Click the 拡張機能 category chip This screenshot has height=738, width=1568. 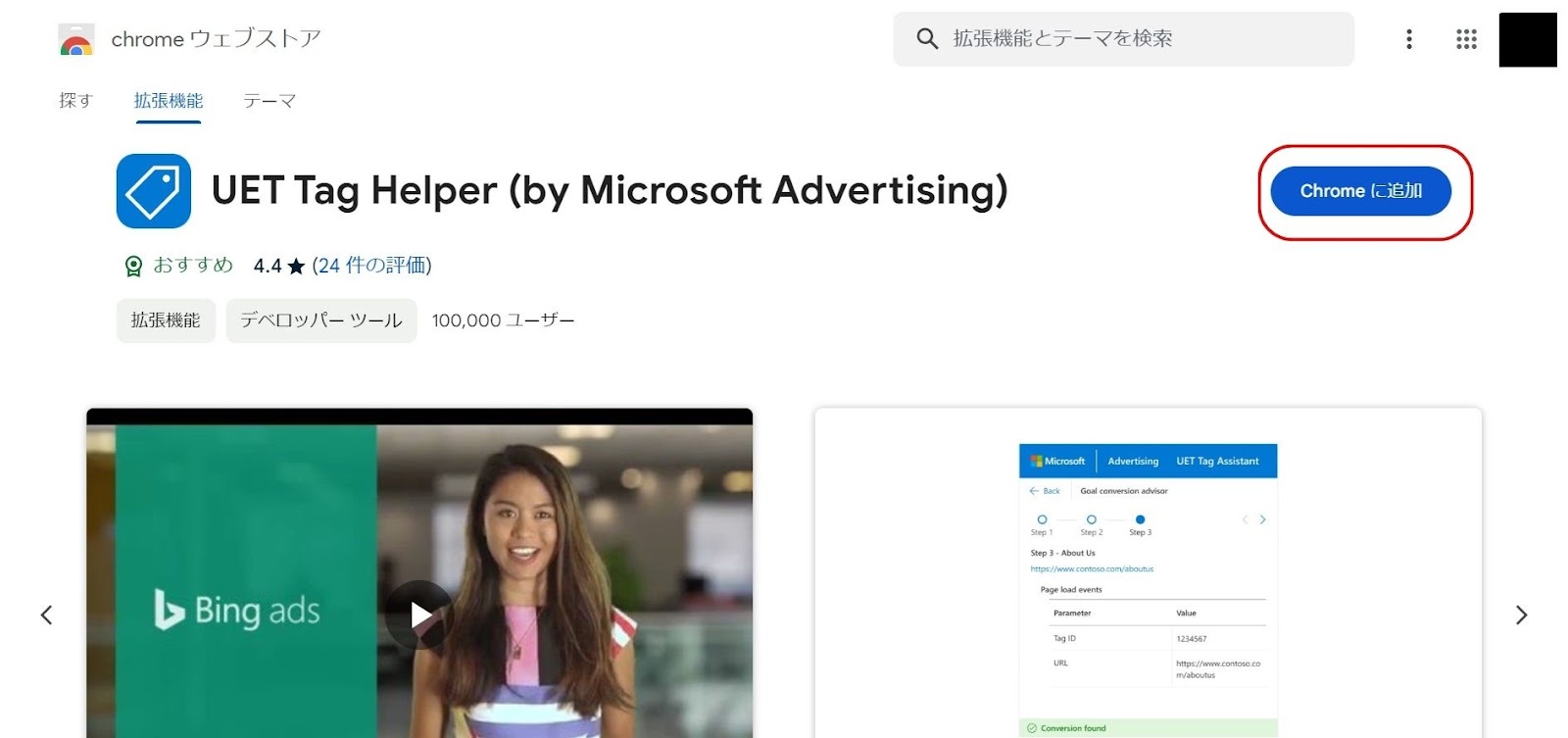pos(166,320)
